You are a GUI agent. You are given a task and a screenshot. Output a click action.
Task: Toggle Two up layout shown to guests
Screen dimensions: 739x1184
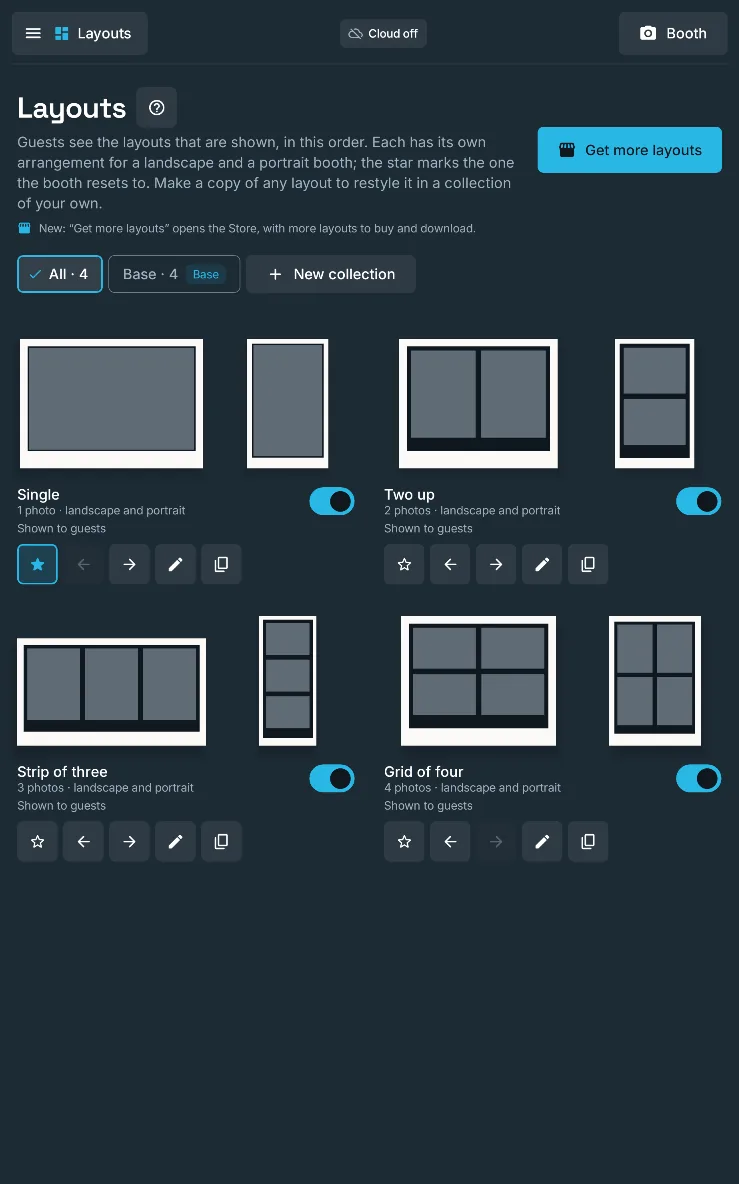[x=698, y=501]
